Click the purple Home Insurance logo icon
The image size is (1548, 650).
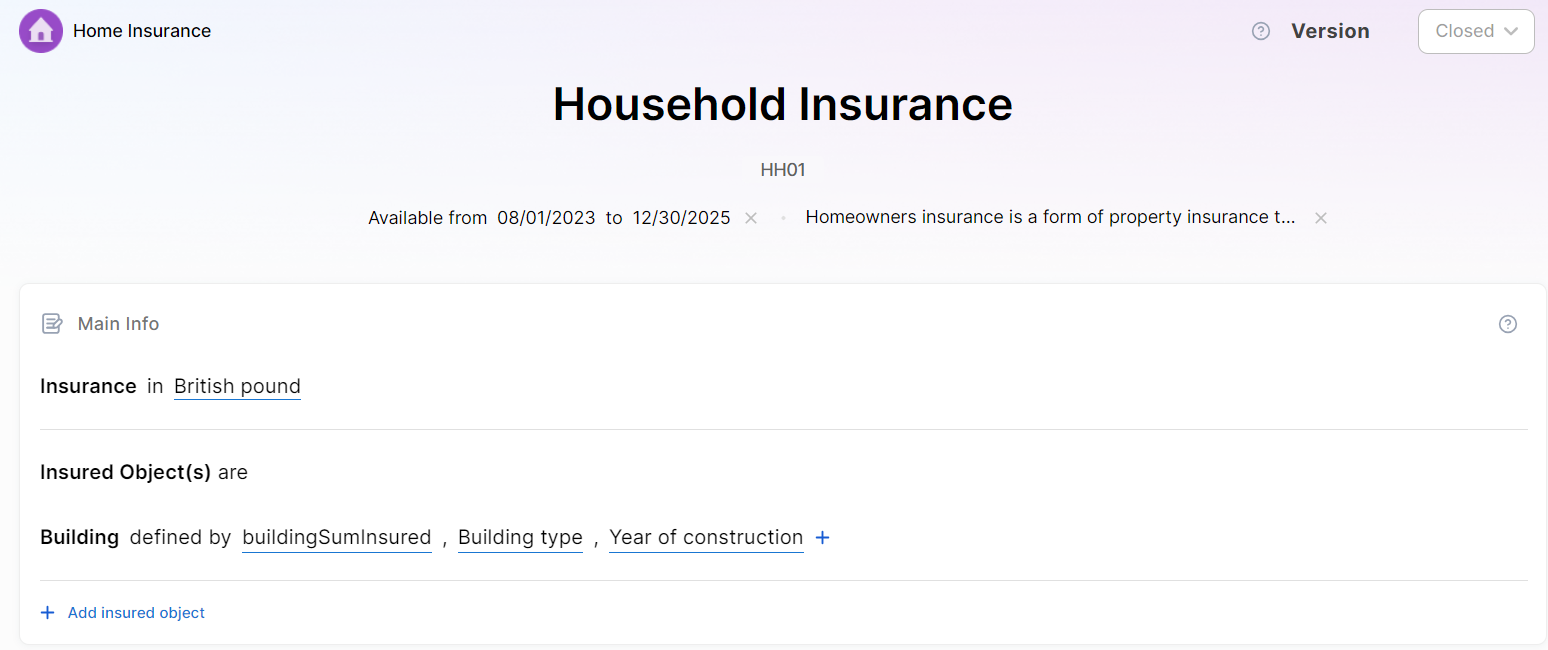pyautogui.click(x=41, y=31)
